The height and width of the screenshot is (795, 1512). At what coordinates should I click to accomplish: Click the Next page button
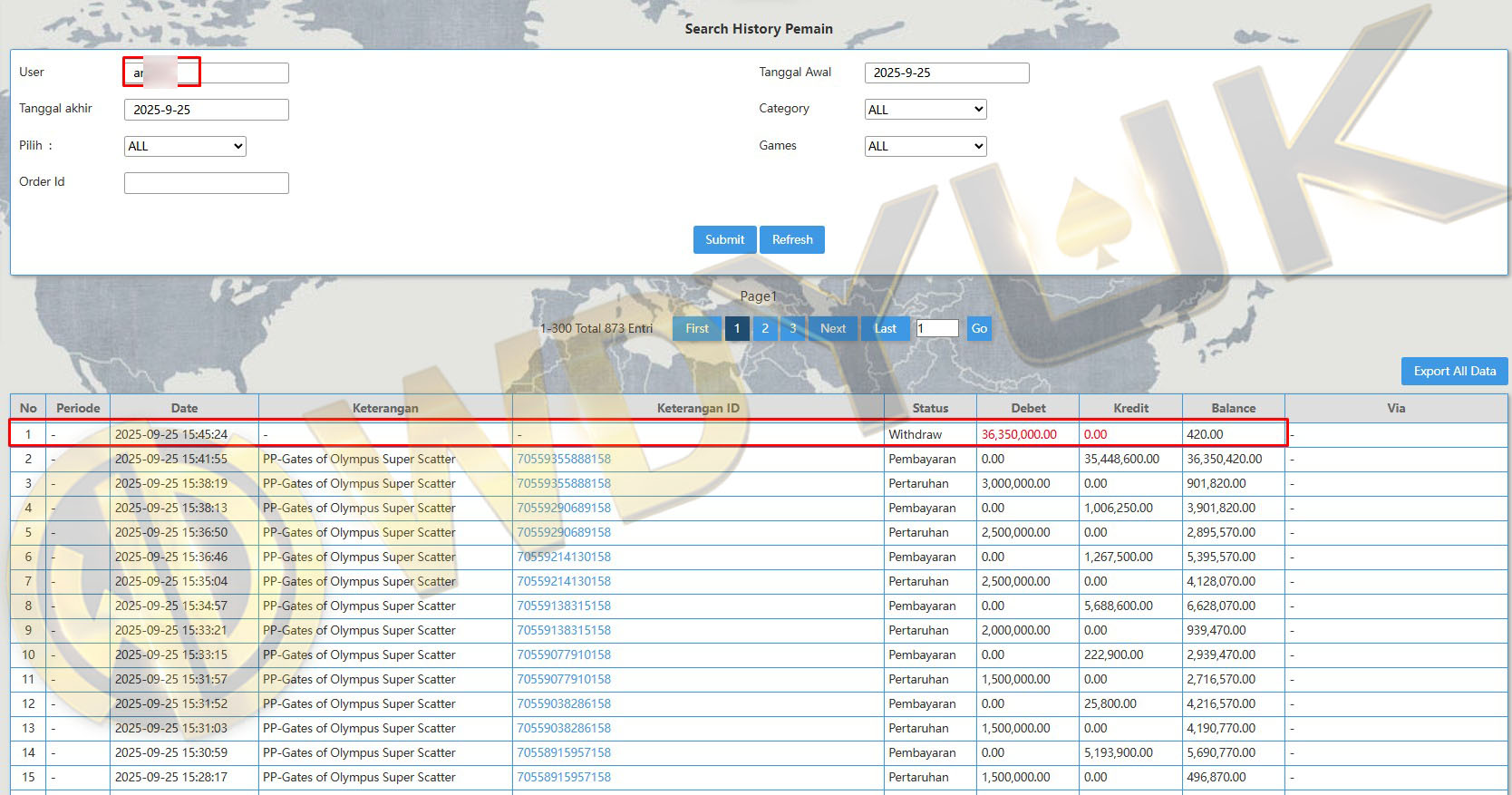point(832,328)
